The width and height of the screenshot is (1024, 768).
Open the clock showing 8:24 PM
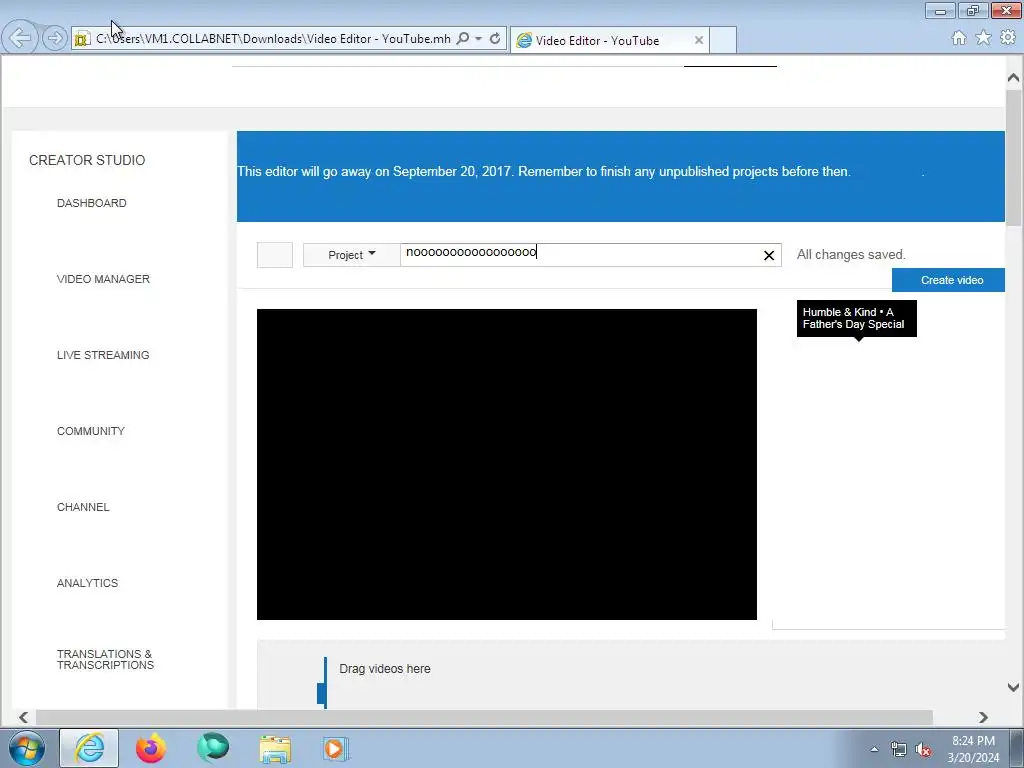click(x=973, y=749)
